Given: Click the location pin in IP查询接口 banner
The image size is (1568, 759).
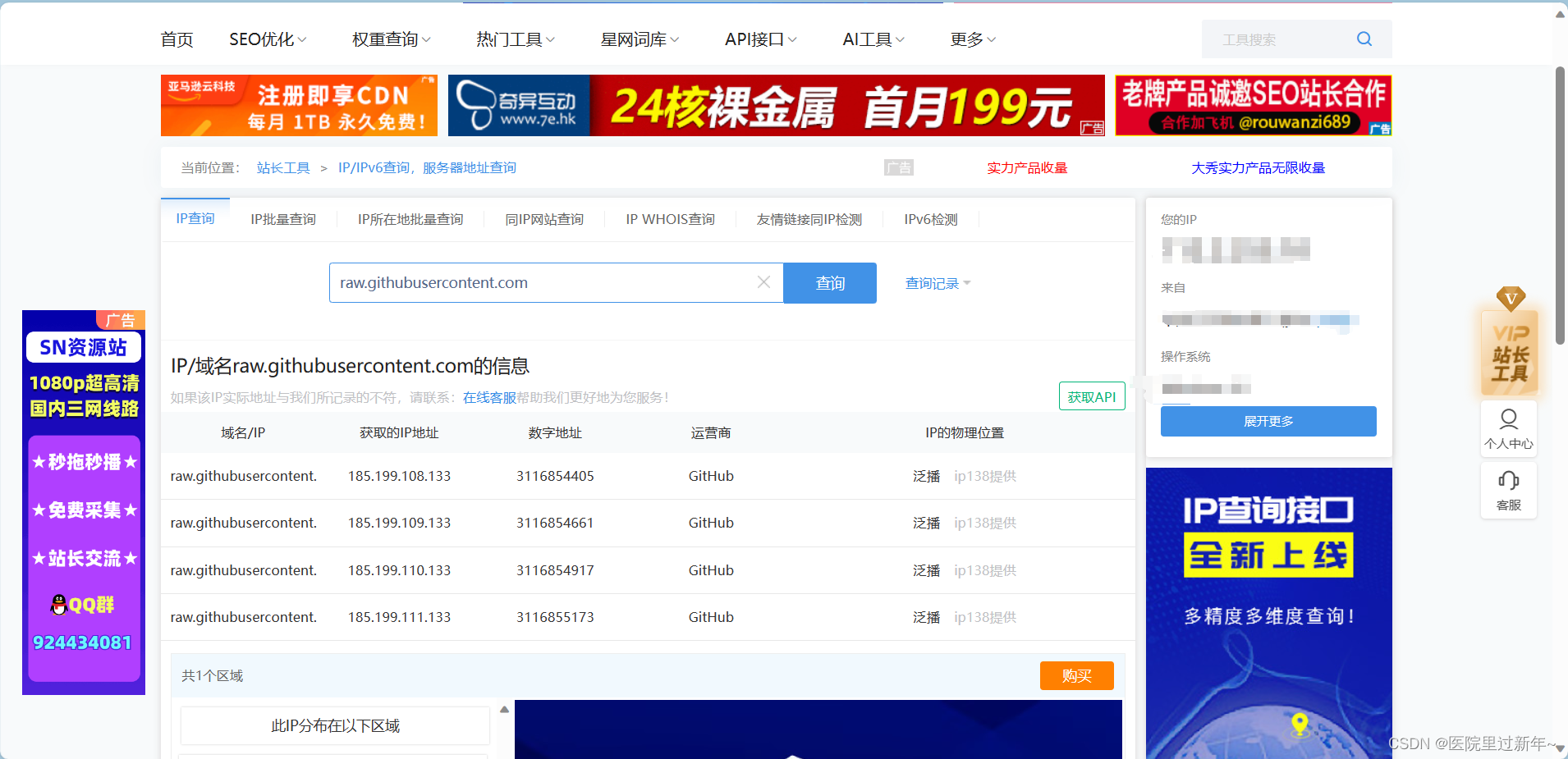Looking at the screenshot, I should click(x=1299, y=723).
